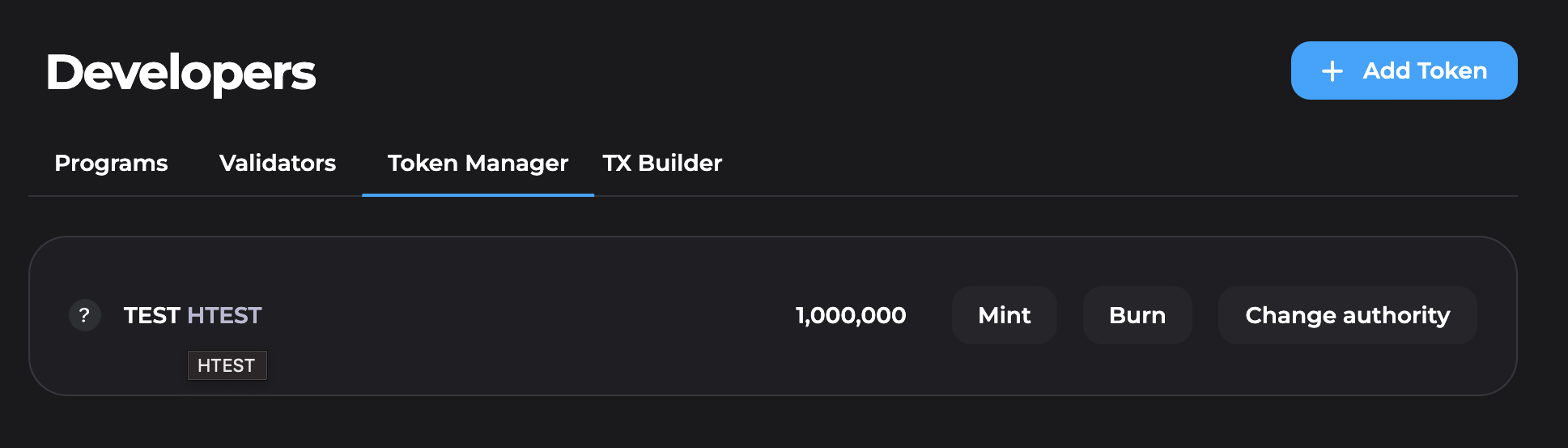Image resolution: width=1568 pixels, height=448 pixels.
Task: Open the Validators tab
Action: tap(278, 163)
